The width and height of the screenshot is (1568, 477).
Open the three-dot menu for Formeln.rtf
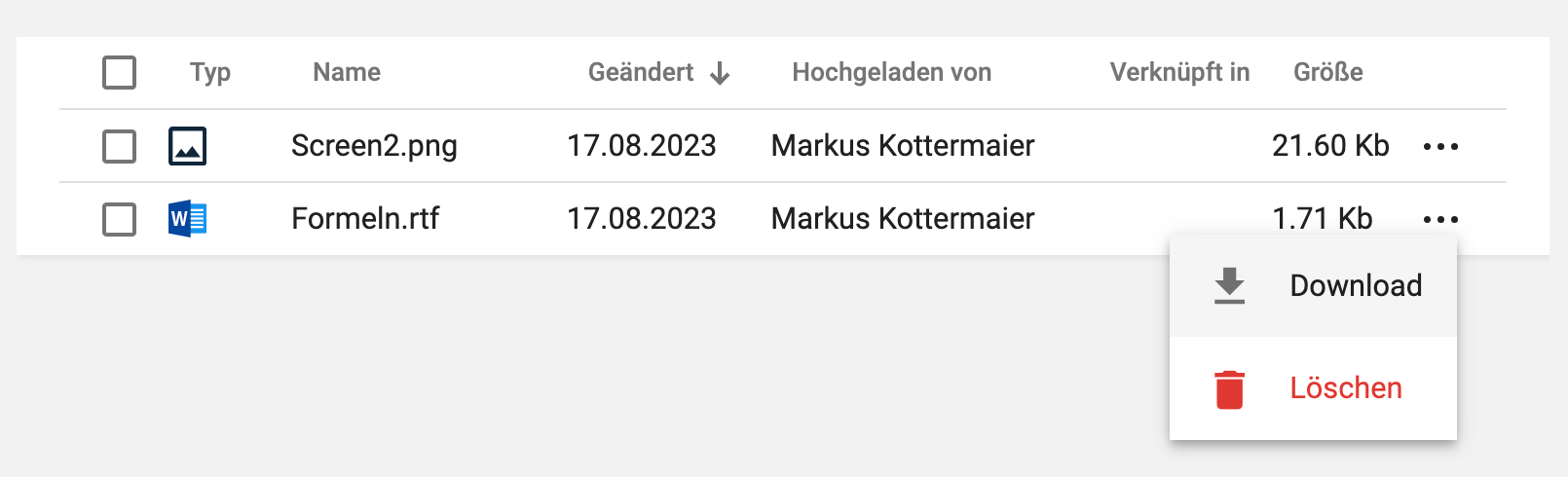1440,220
